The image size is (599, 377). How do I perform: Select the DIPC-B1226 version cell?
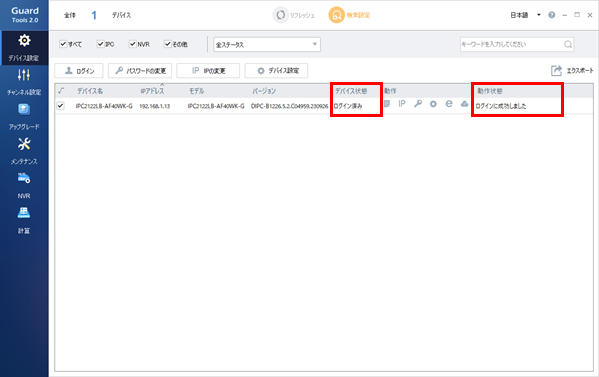(289, 106)
